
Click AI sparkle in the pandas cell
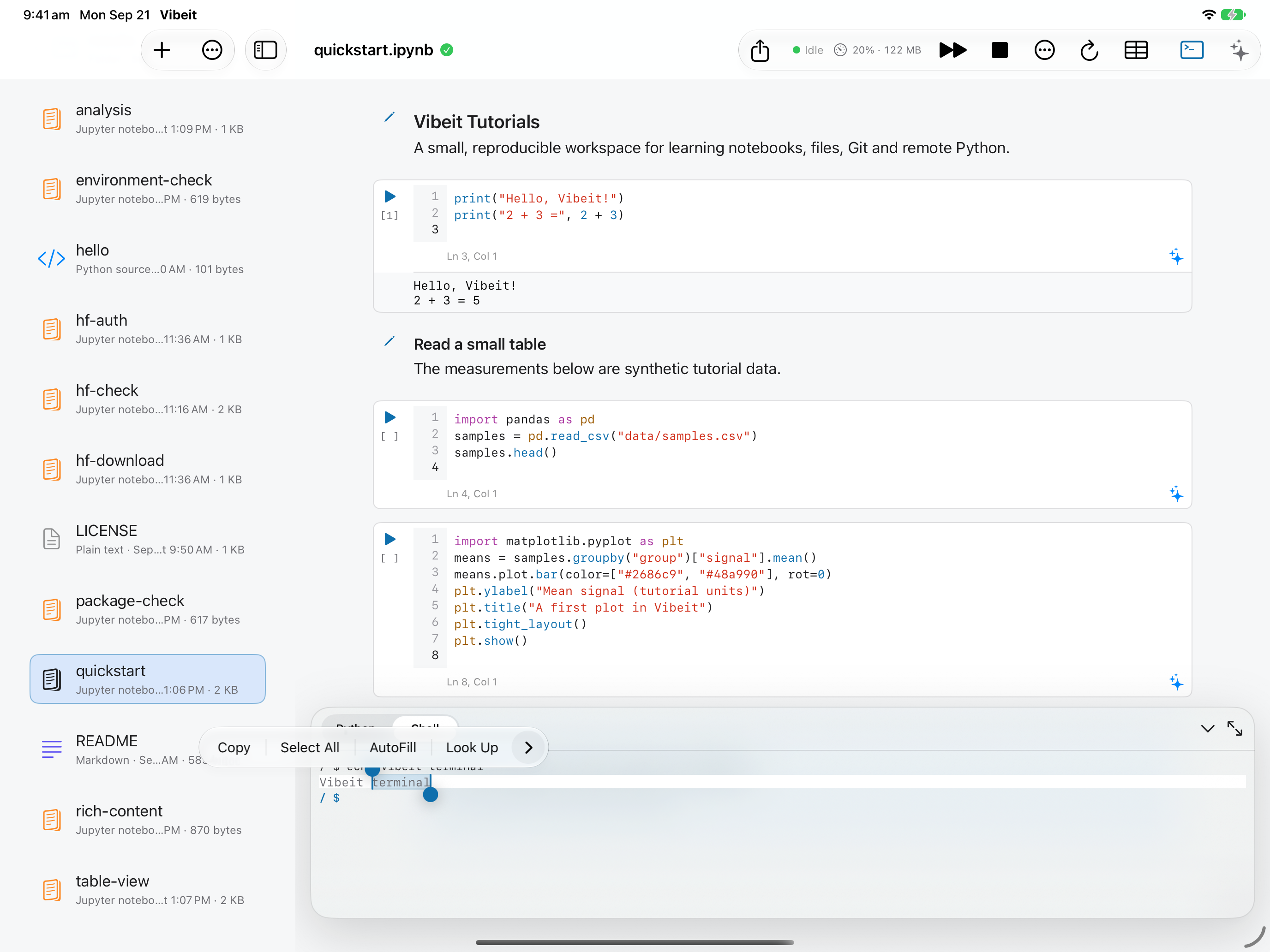point(1176,494)
